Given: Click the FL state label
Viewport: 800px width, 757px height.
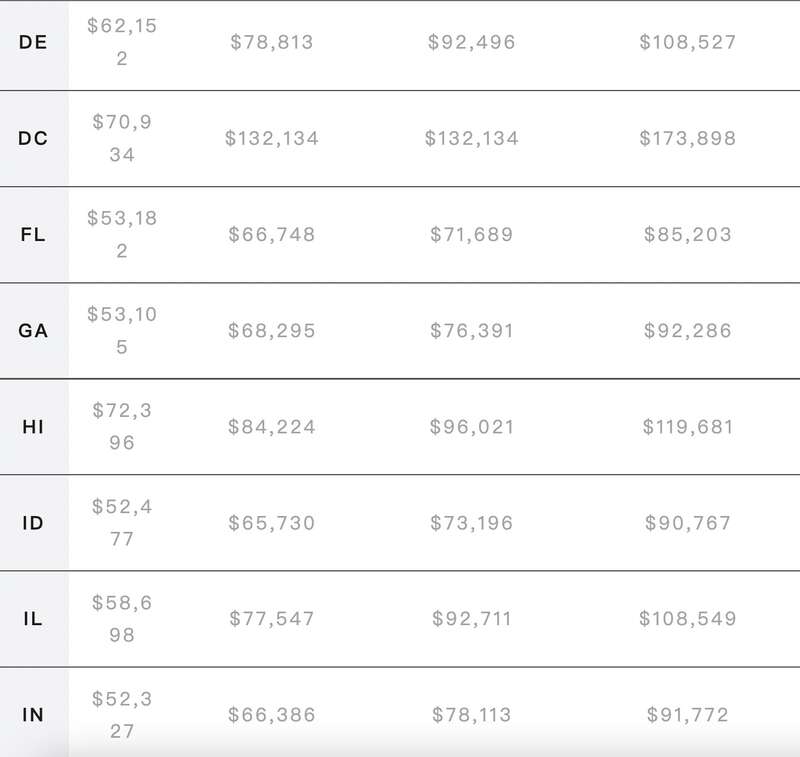Looking at the screenshot, I should tap(33, 235).
